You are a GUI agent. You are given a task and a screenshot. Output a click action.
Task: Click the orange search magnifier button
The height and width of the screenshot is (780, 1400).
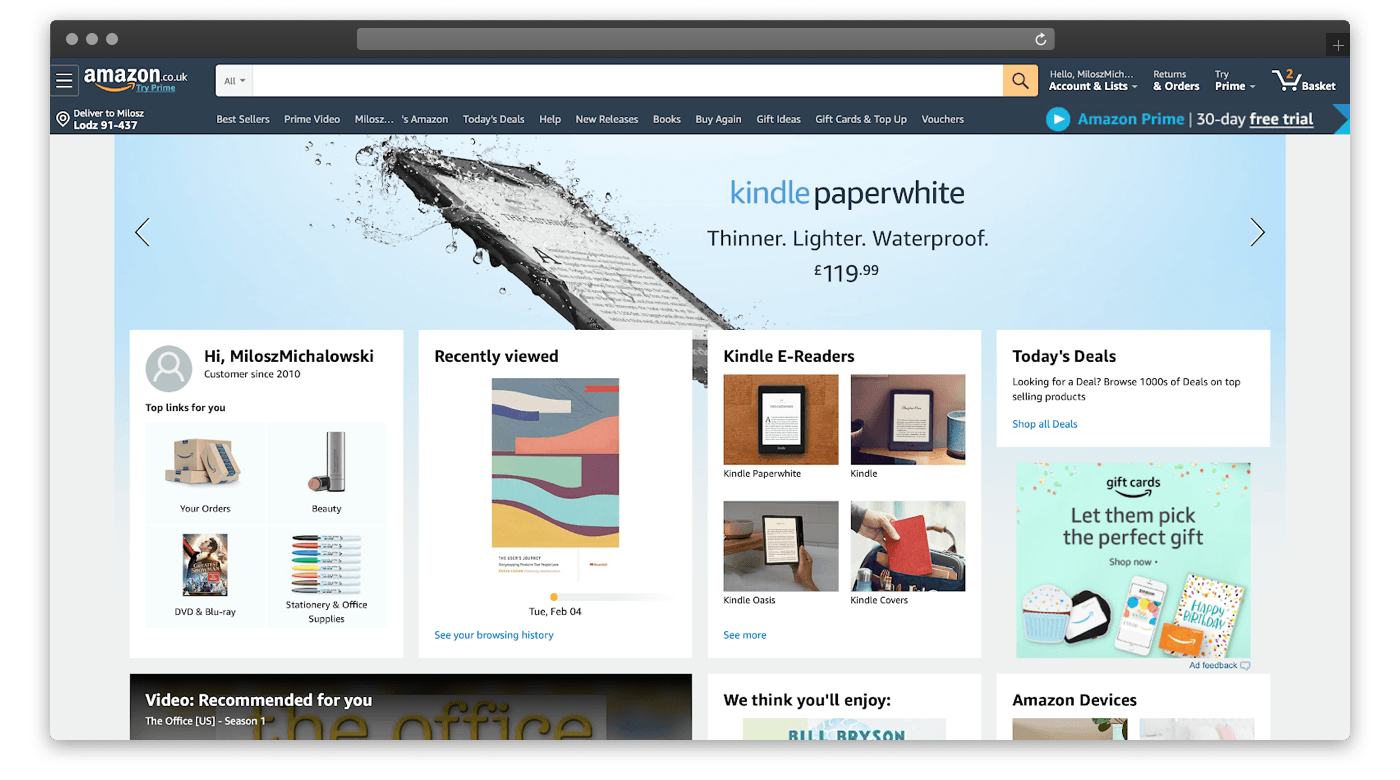click(1020, 81)
